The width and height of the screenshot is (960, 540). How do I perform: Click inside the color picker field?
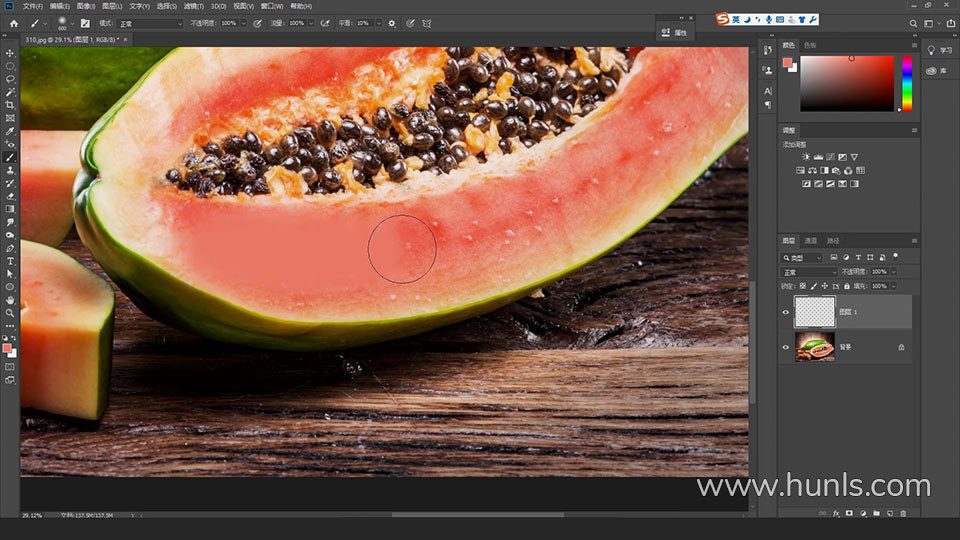[x=847, y=84]
